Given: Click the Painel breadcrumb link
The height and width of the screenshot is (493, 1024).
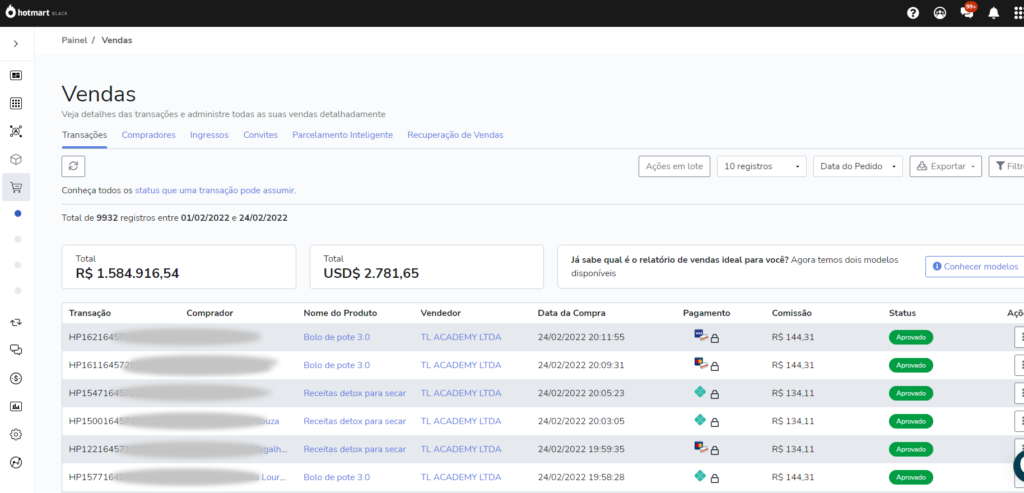Looking at the screenshot, I should [x=75, y=40].
